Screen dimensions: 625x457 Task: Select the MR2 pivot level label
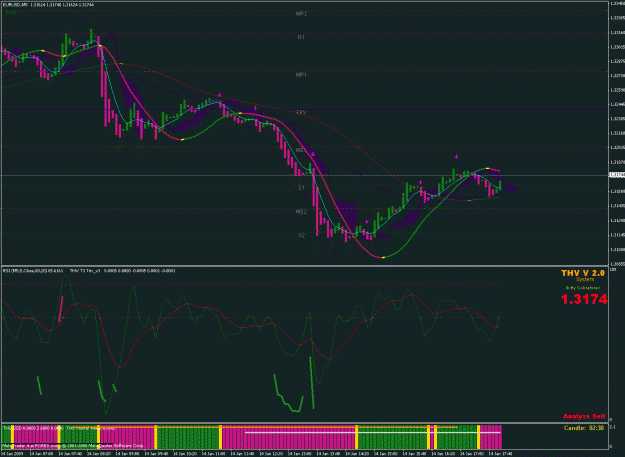coord(301,14)
